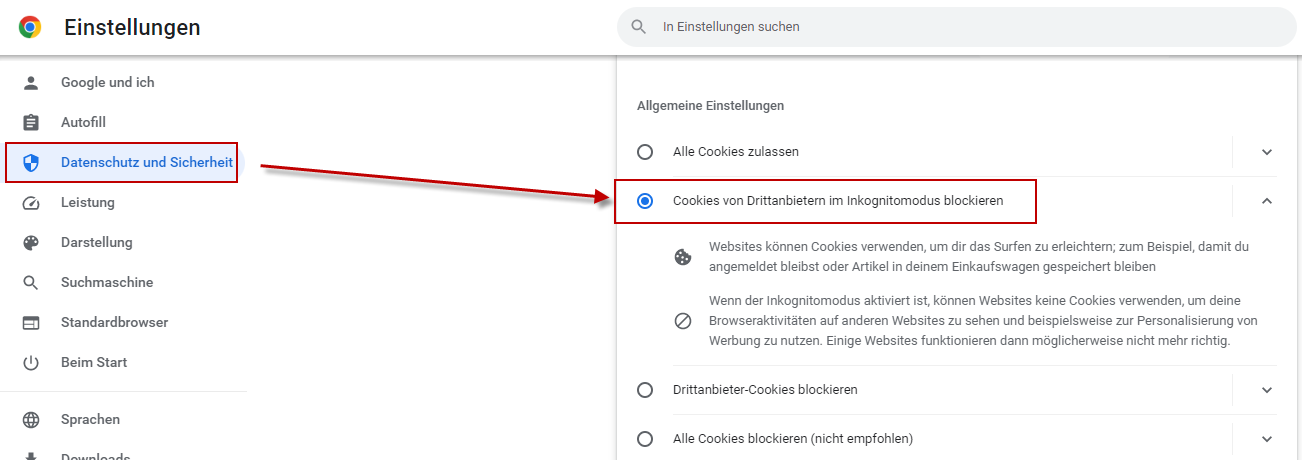Expand Drittanbieter-Cookies blockieren details
The image size is (1302, 460).
pyautogui.click(x=1267, y=390)
